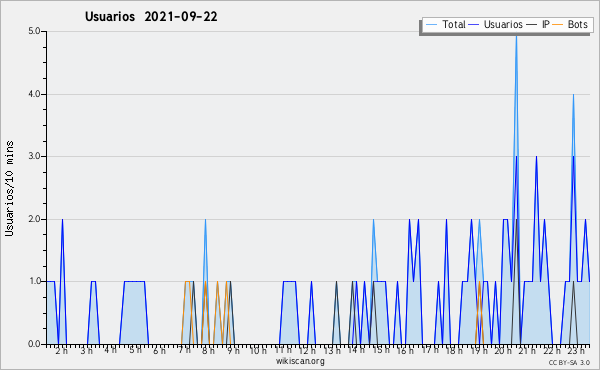Click the Usuarios legend entry

click(496, 24)
